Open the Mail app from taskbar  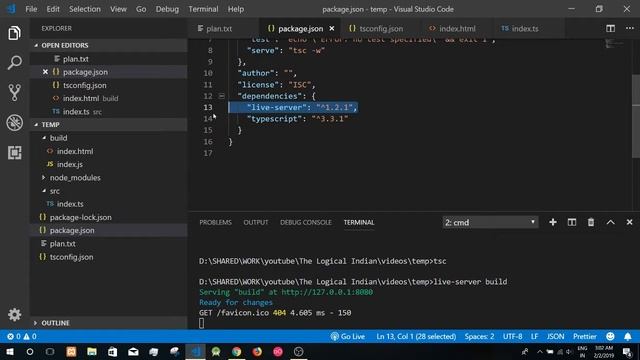tap(133, 351)
